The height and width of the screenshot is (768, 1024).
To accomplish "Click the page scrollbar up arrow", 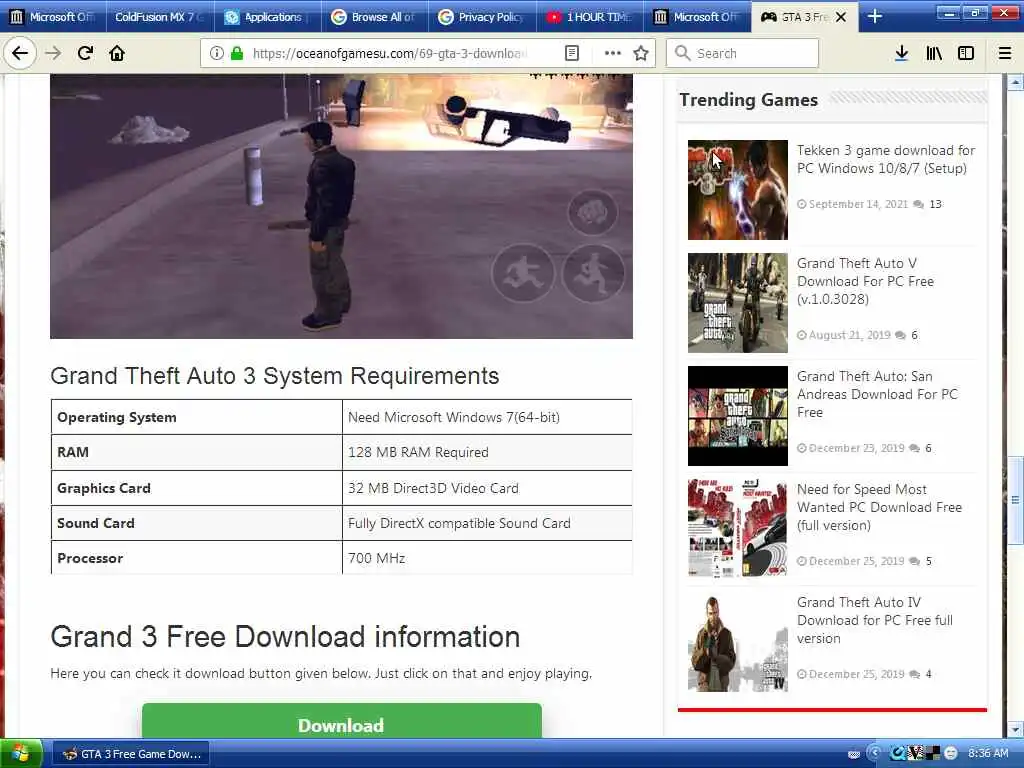I will (1015, 82).
